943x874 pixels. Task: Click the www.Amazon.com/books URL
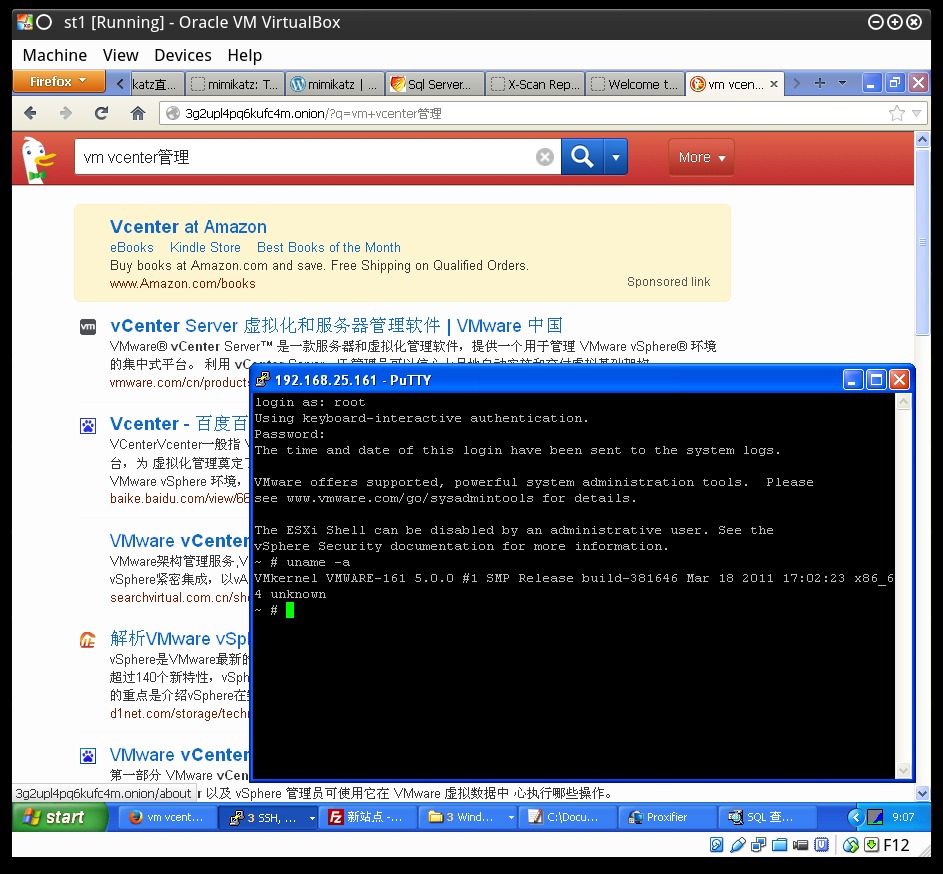[x=183, y=283]
